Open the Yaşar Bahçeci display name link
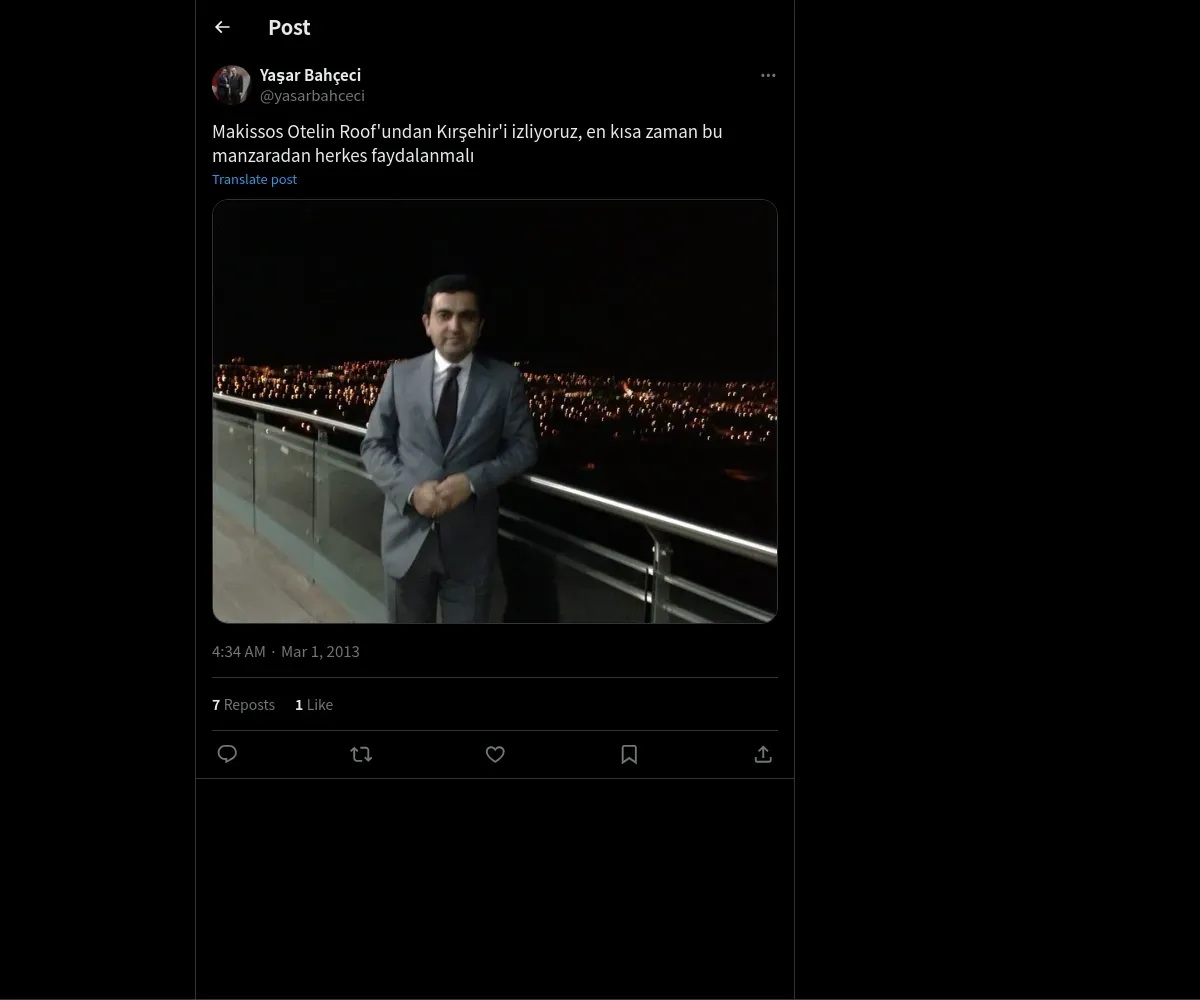Screen dimensions: 1200x1000 click(x=310, y=75)
